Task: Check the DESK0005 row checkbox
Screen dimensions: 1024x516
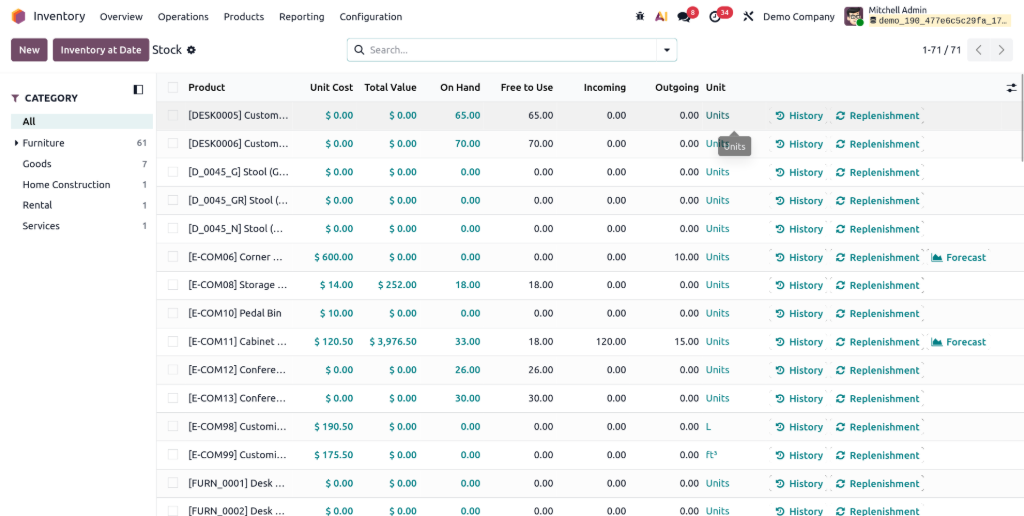Action: click(x=173, y=116)
